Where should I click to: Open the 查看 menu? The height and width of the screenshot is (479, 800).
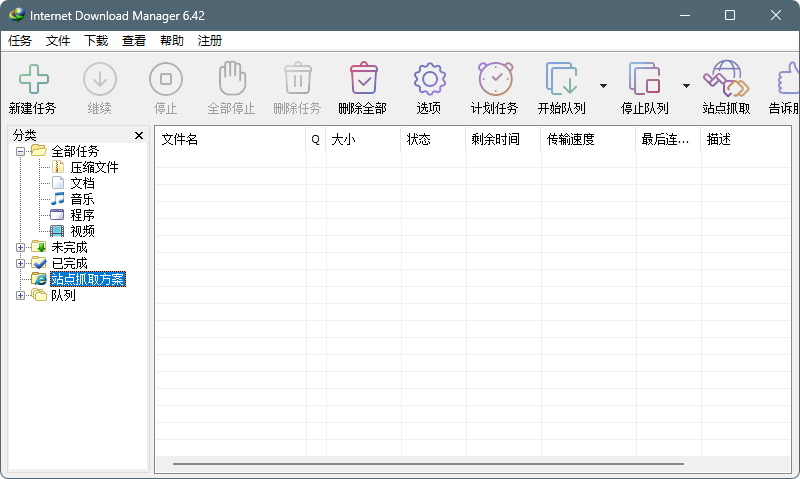pyautogui.click(x=134, y=41)
